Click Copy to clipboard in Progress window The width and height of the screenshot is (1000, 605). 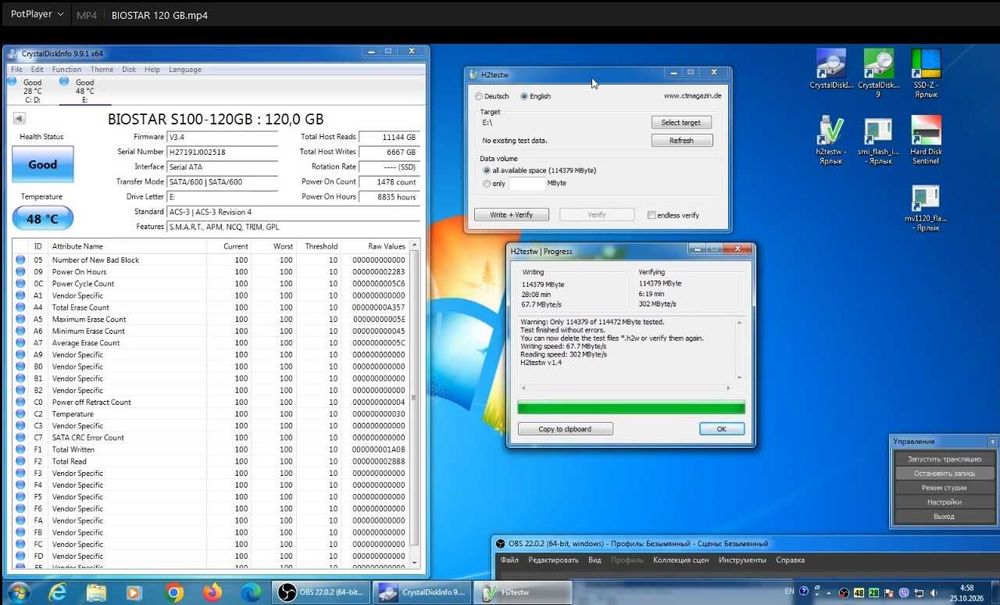[565, 429]
